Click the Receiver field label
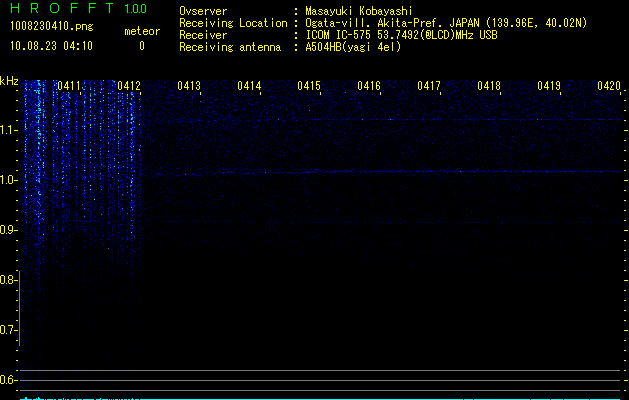629x400 pixels. [203, 35]
